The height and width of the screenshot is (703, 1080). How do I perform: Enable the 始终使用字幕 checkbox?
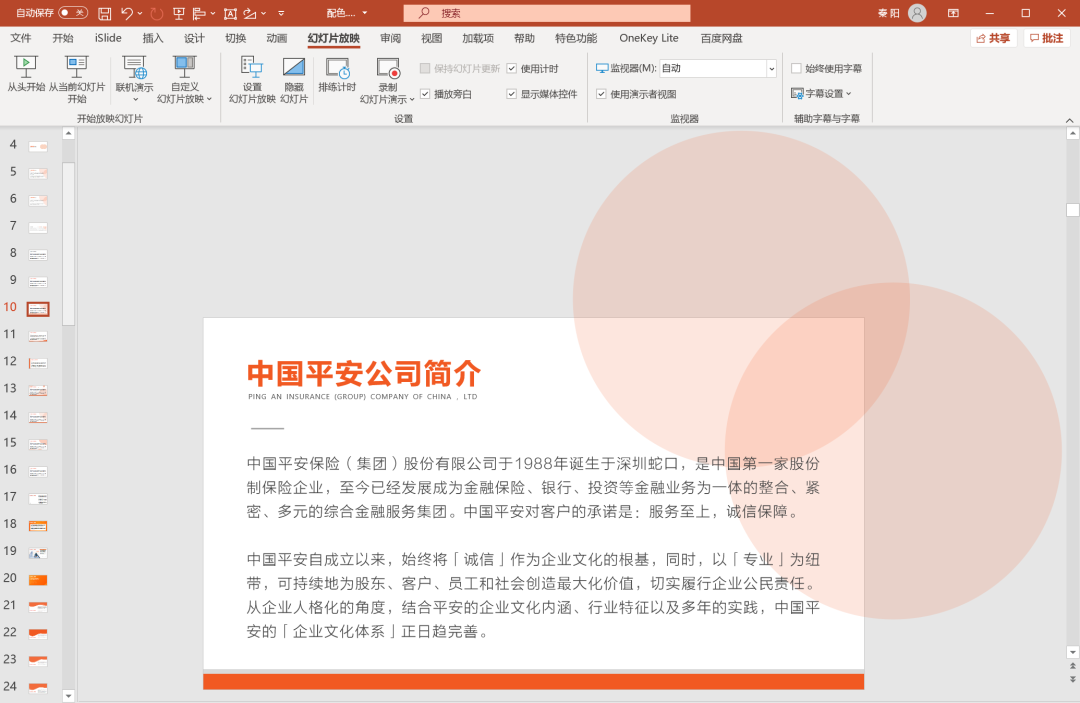tap(796, 68)
